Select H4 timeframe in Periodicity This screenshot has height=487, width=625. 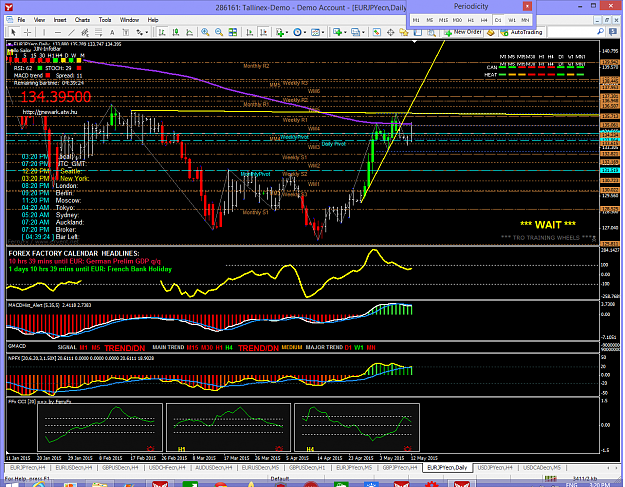click(484, 20)
